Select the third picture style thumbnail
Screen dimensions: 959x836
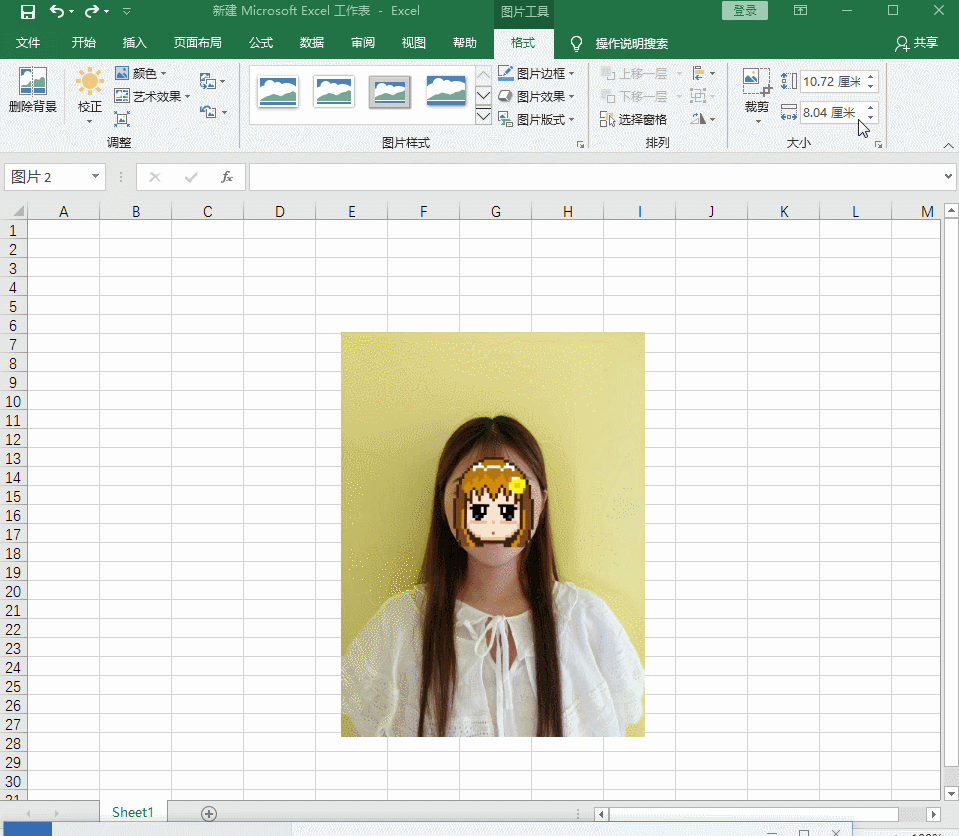tap(389, 91)
